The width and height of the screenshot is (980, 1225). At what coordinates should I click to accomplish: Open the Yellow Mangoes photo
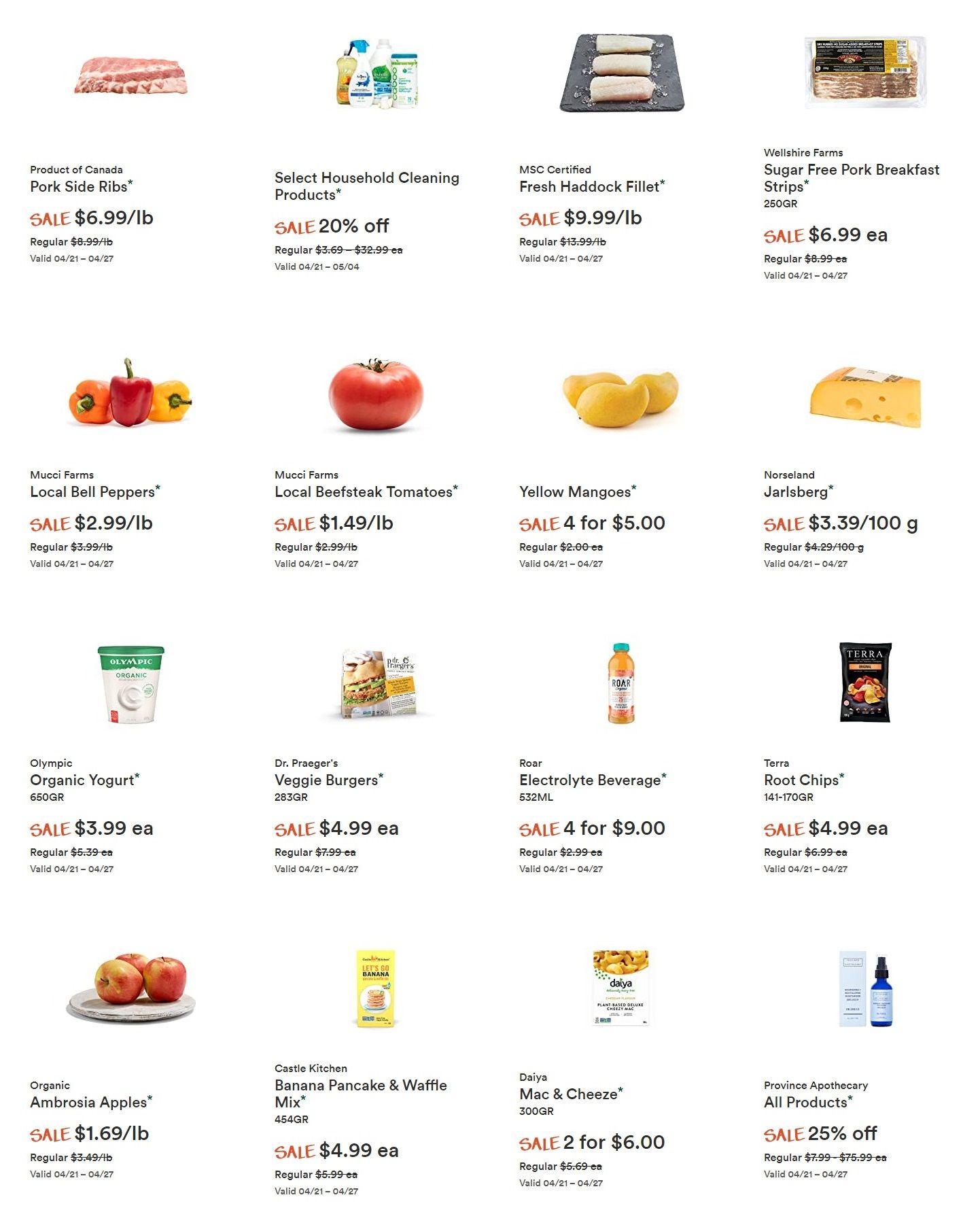(x=620, y=398)
